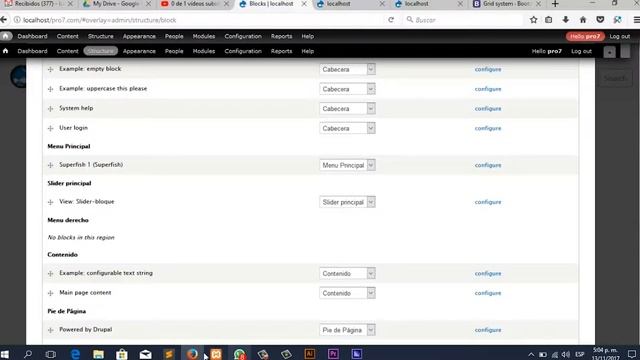Click configure for Example: empty block

click(488, 69)
